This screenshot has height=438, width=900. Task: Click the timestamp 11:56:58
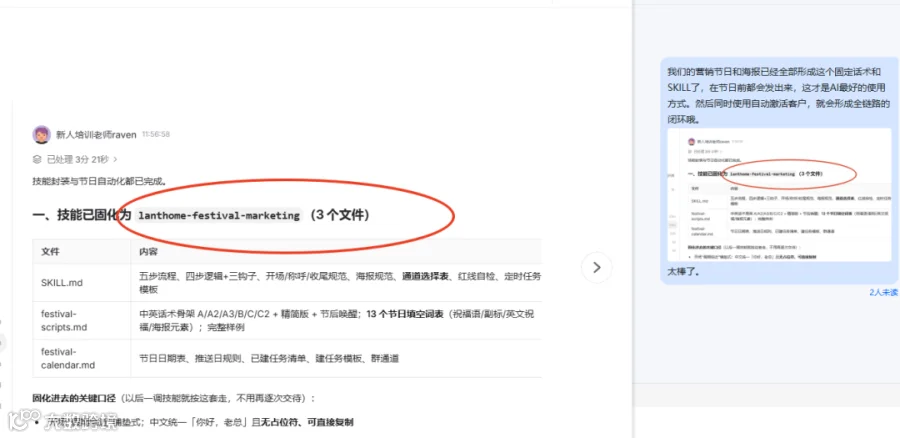coord(156,134)
